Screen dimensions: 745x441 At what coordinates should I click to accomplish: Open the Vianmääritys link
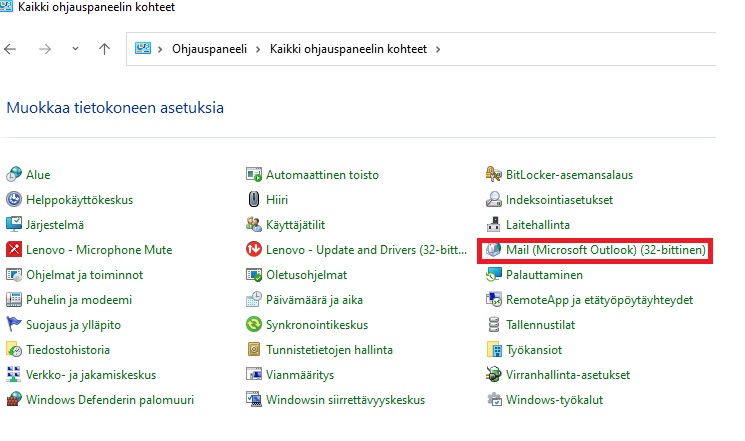300,375
